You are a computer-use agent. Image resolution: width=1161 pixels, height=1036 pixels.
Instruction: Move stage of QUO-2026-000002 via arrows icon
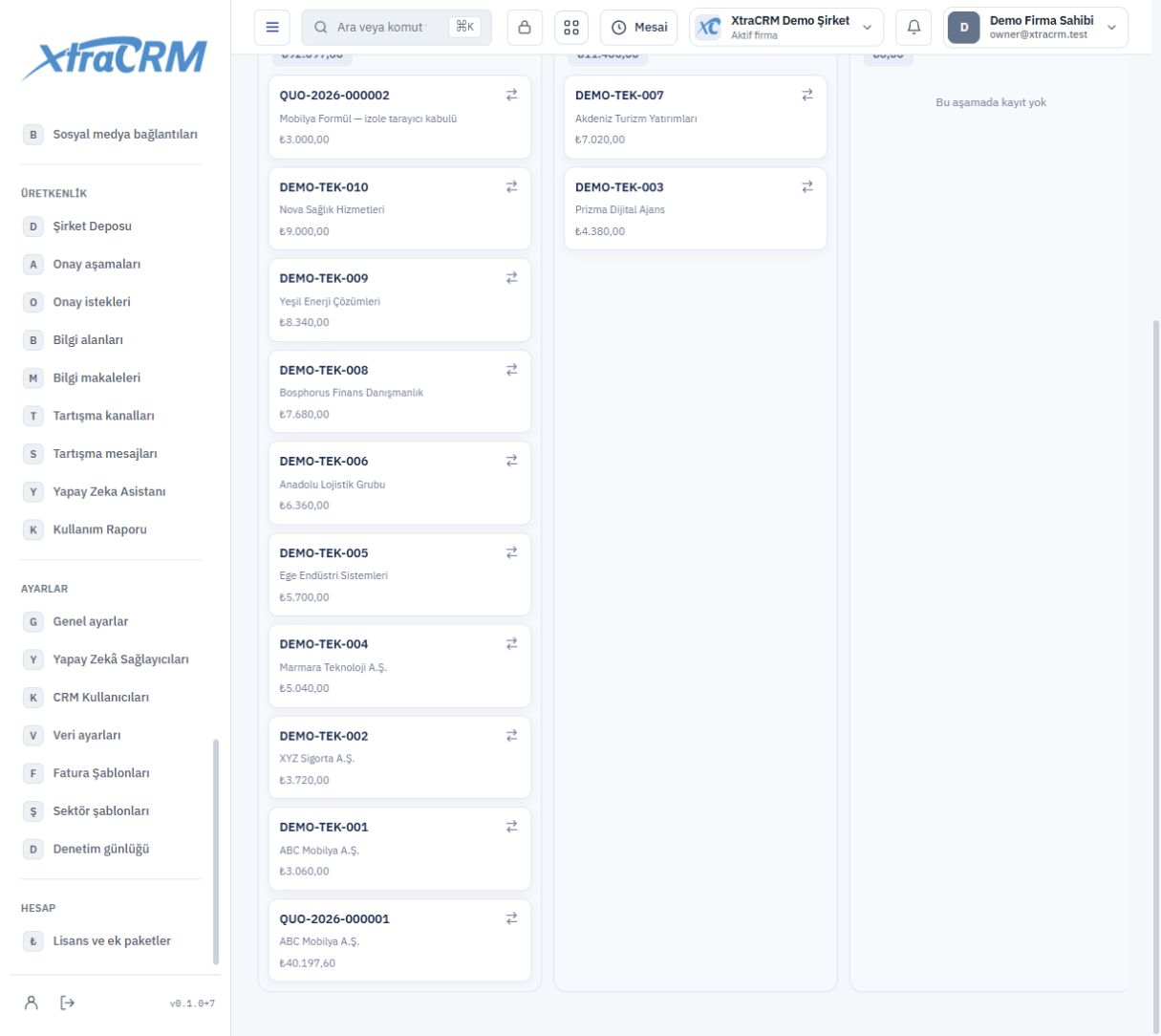[x=511, y=95]
